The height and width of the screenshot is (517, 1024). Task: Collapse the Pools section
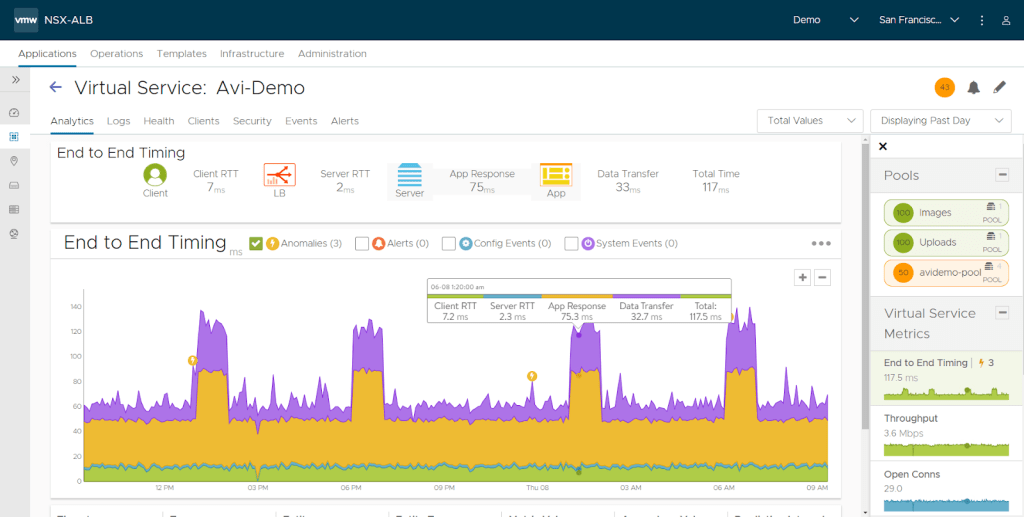tap(1002, 175)
